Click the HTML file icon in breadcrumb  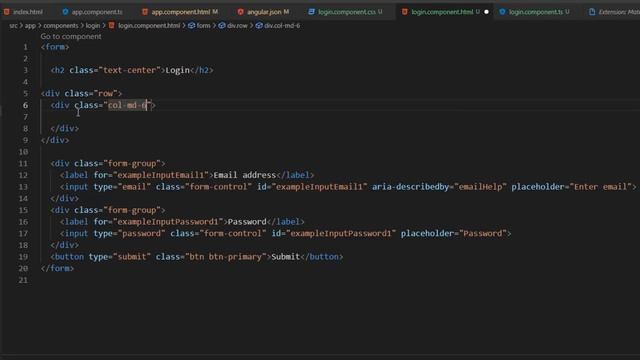tap(111, 25)
